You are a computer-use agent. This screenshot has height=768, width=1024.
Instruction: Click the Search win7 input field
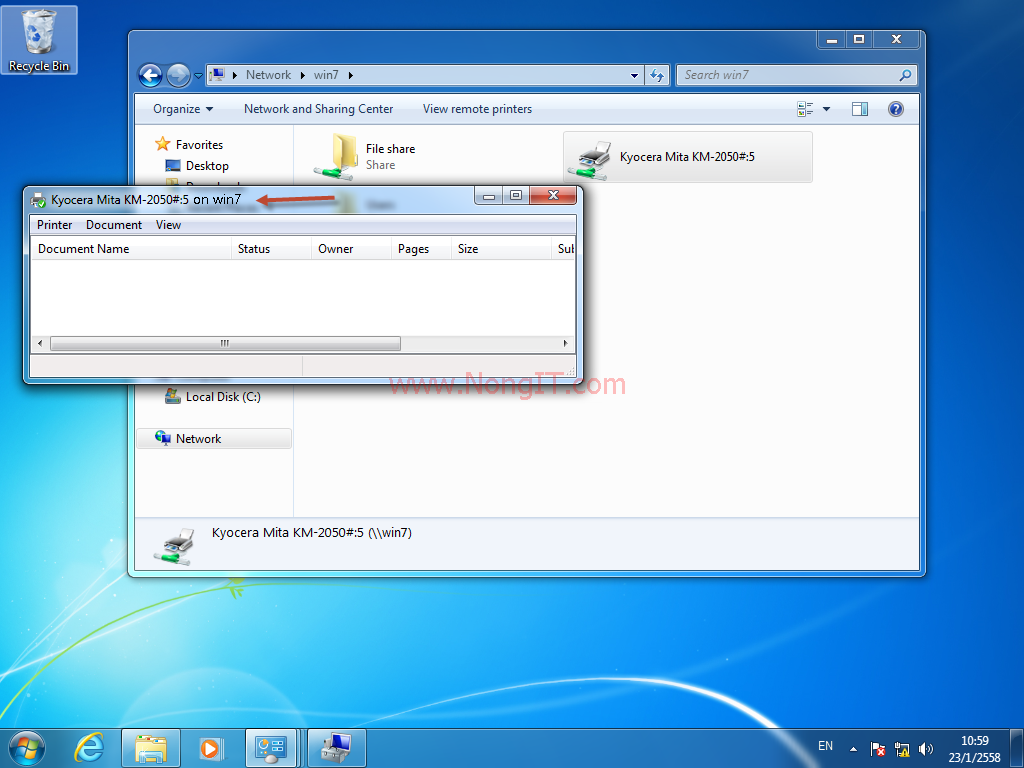pos(787,75)
